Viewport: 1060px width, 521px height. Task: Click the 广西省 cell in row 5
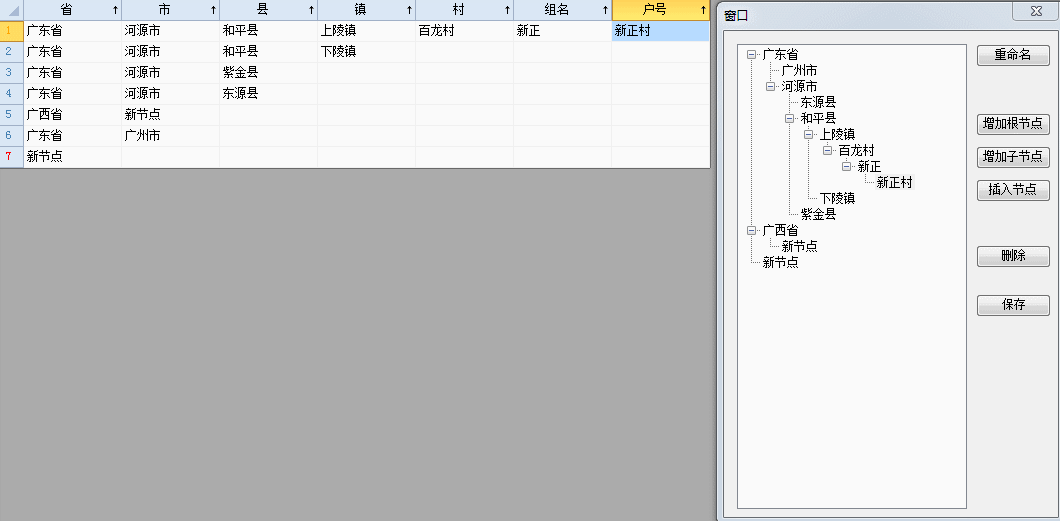pos(72,114)
